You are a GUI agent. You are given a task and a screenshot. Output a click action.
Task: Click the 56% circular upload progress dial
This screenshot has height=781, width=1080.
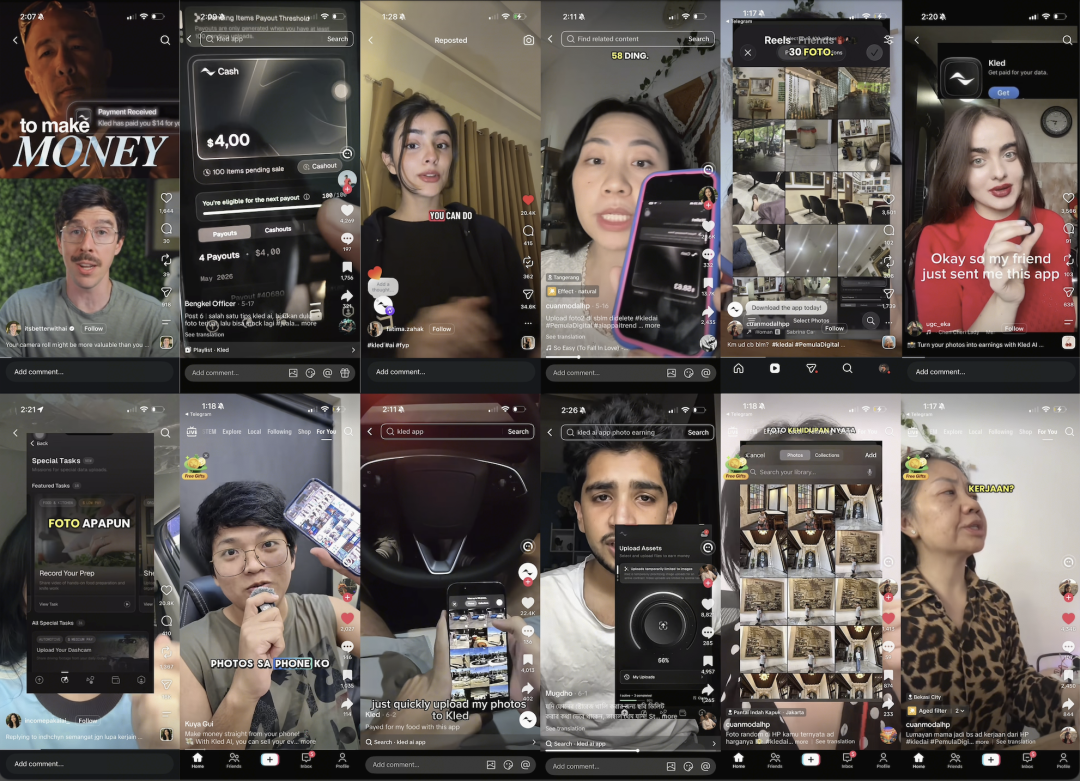click(x=663, y=625)
